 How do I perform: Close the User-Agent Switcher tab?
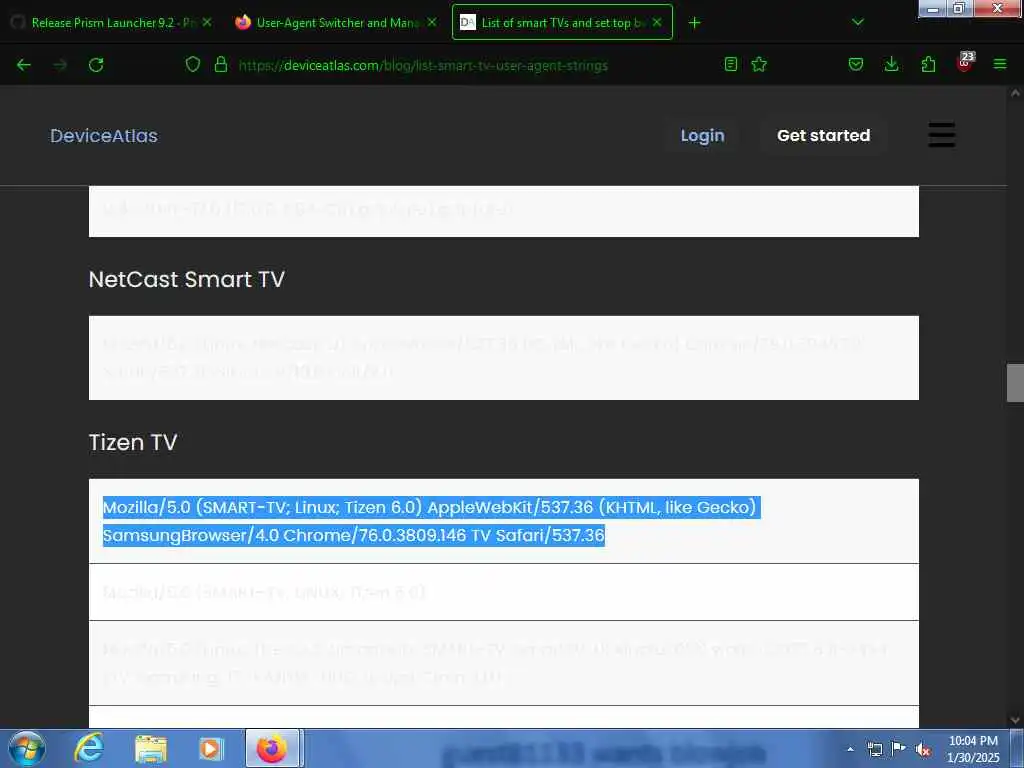(432, 22)
